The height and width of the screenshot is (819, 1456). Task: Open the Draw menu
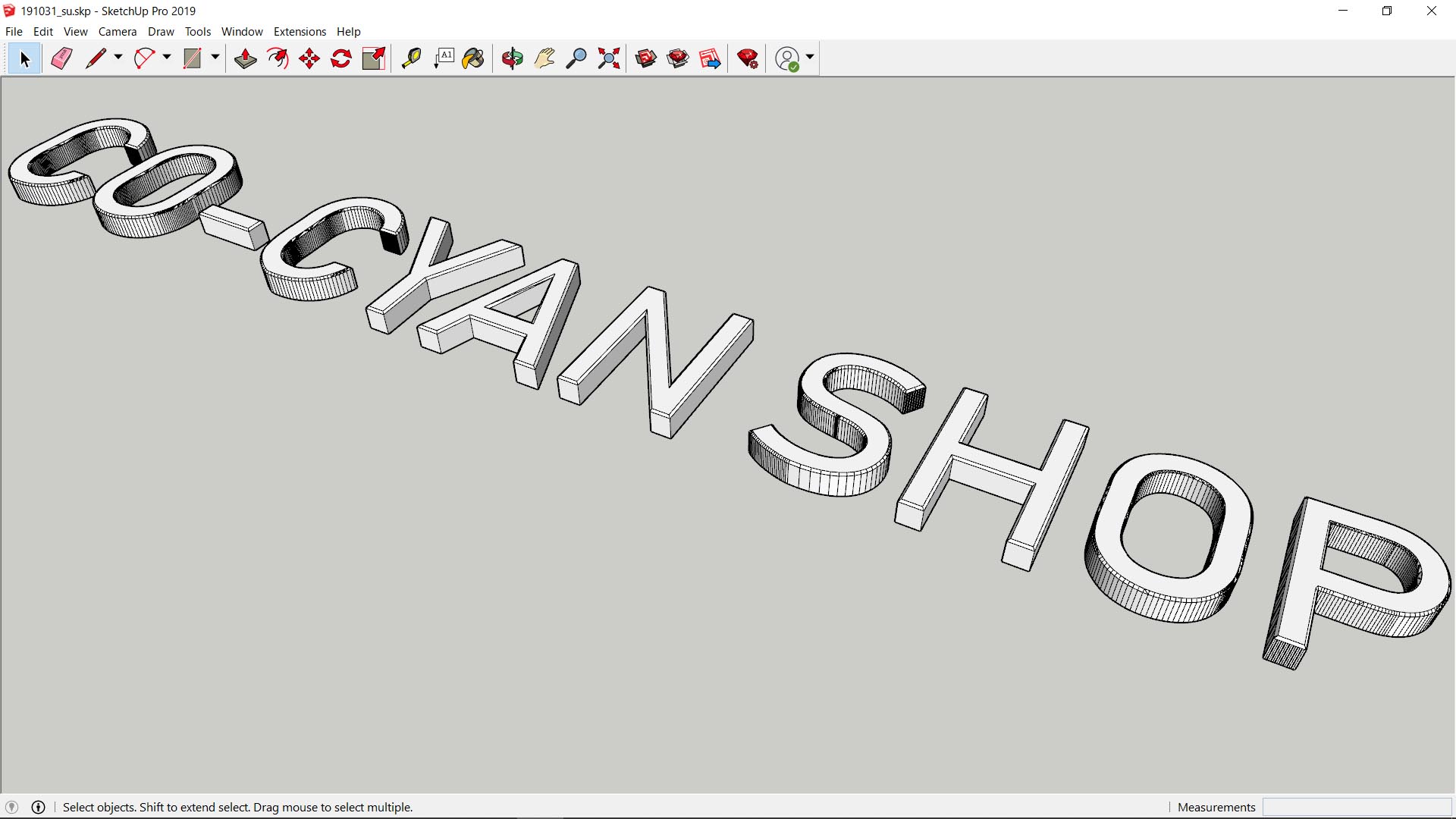point(161,32)
